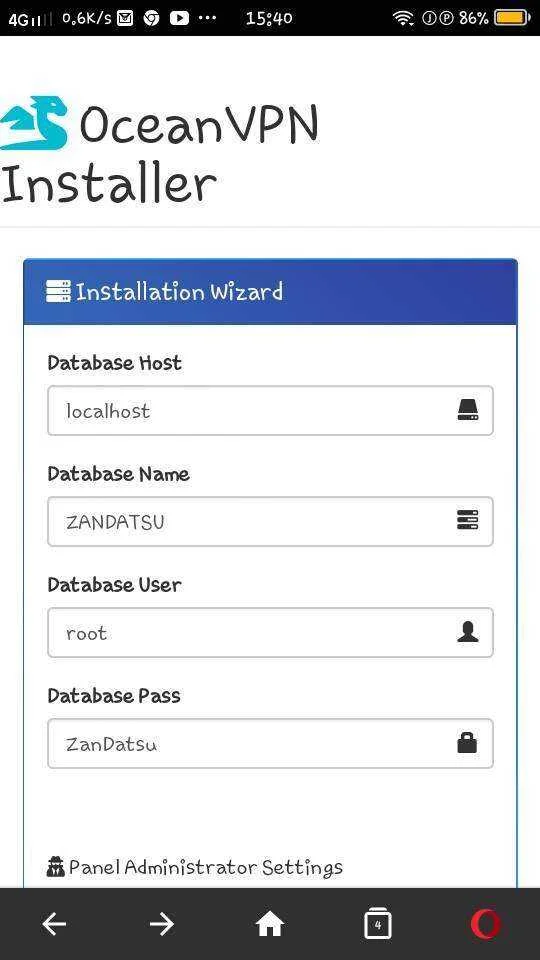Open the tab switcher showing 4 tabs
The width and height of the screenshot is (540, 960).
coord(378,923)
